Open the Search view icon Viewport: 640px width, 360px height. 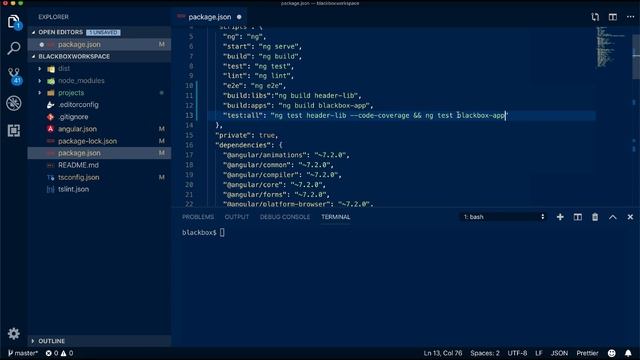(x=13, y=48)
